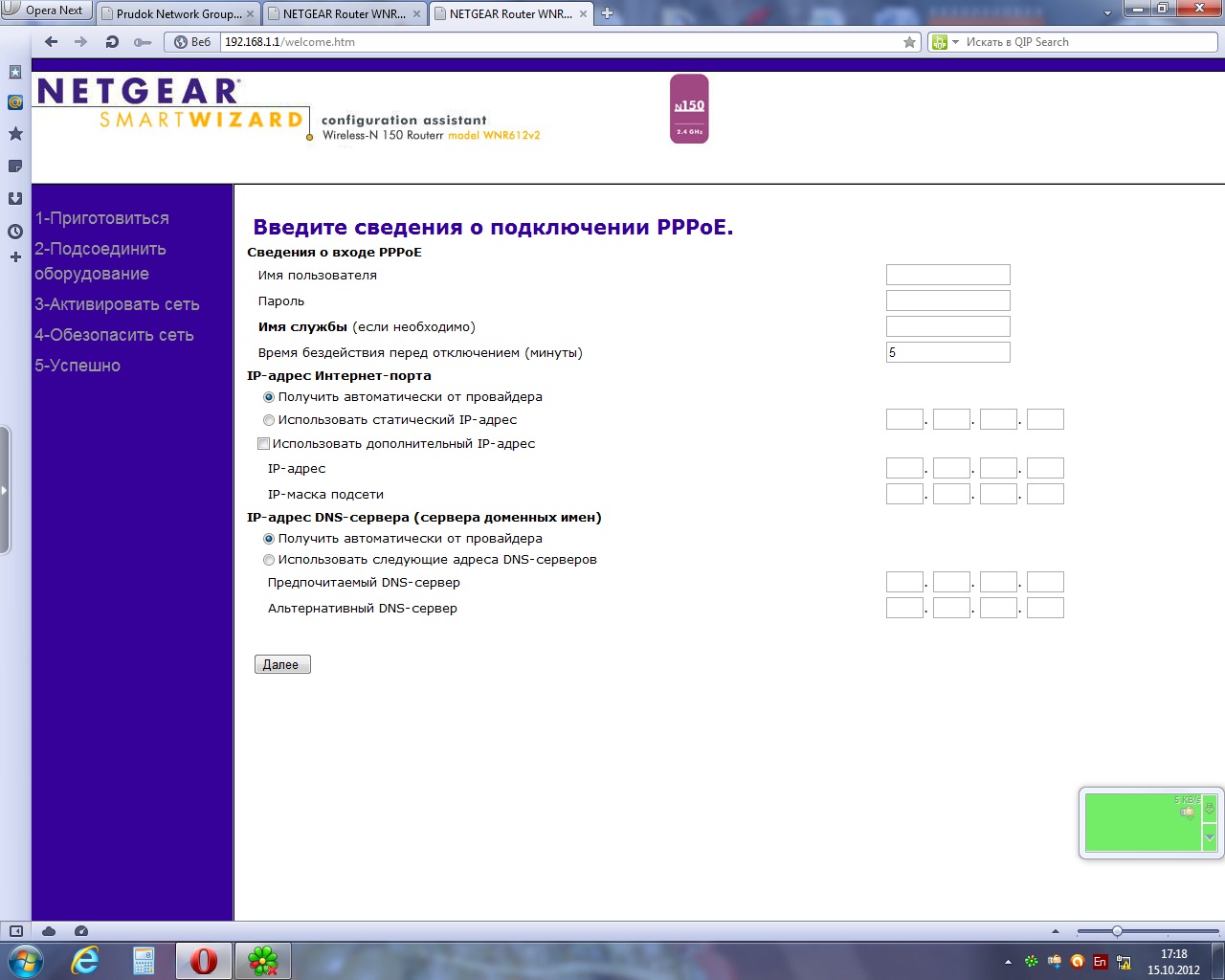Open a new tab with plus button

[607, 13]
